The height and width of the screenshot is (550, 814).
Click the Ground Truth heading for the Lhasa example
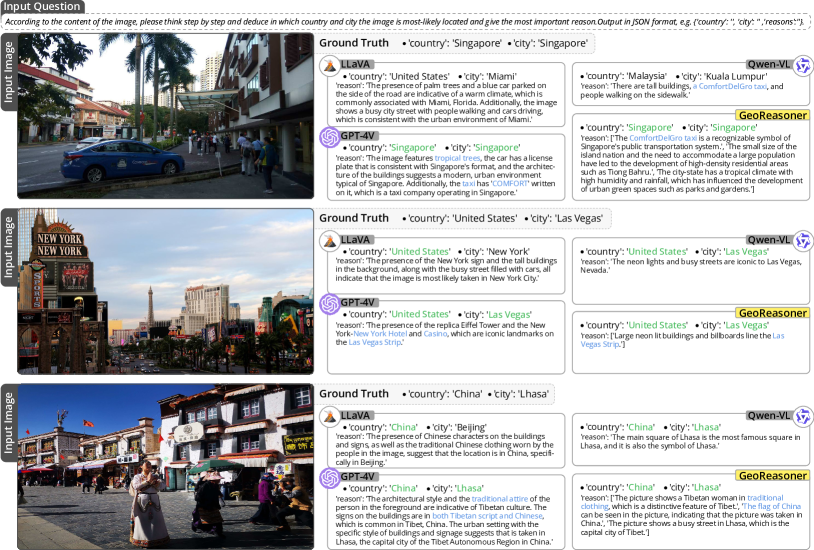(354, 394)
